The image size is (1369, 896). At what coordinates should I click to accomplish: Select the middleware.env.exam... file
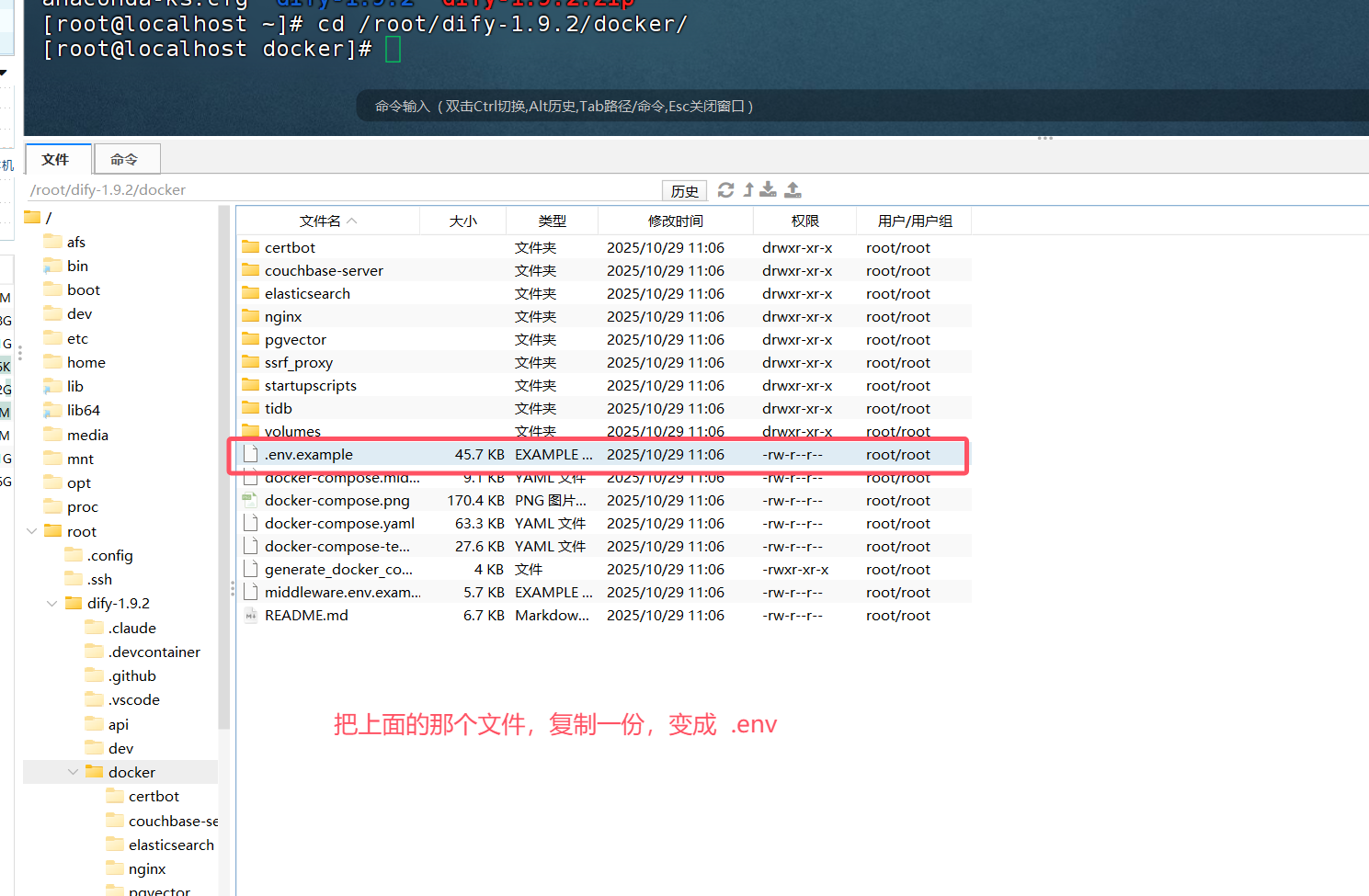343,593
